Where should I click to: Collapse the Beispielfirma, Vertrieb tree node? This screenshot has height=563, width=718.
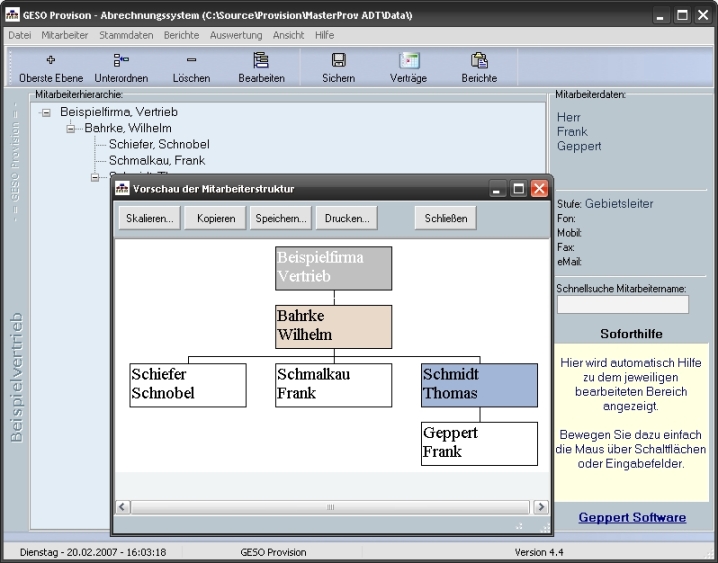46,113
